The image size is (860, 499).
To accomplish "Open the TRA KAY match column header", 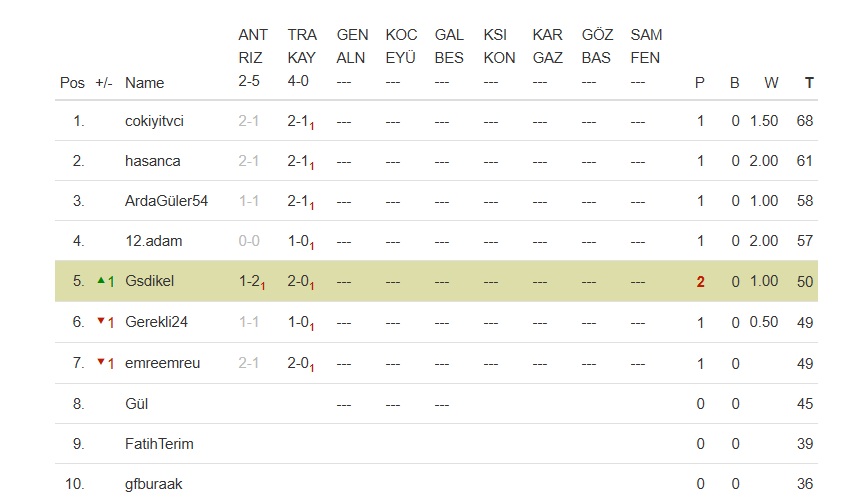I will click(301, 46).
